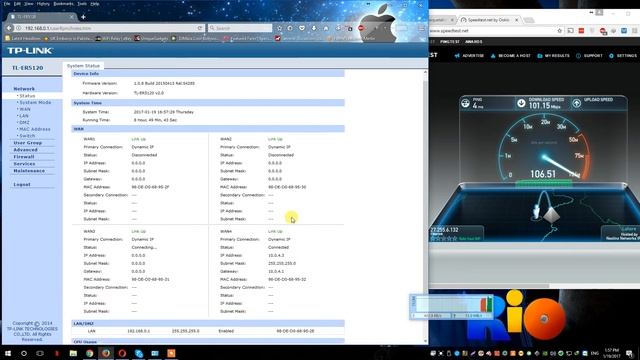Open the System Mode sidebar entry
640x360 pixels.
click(36, 102)
